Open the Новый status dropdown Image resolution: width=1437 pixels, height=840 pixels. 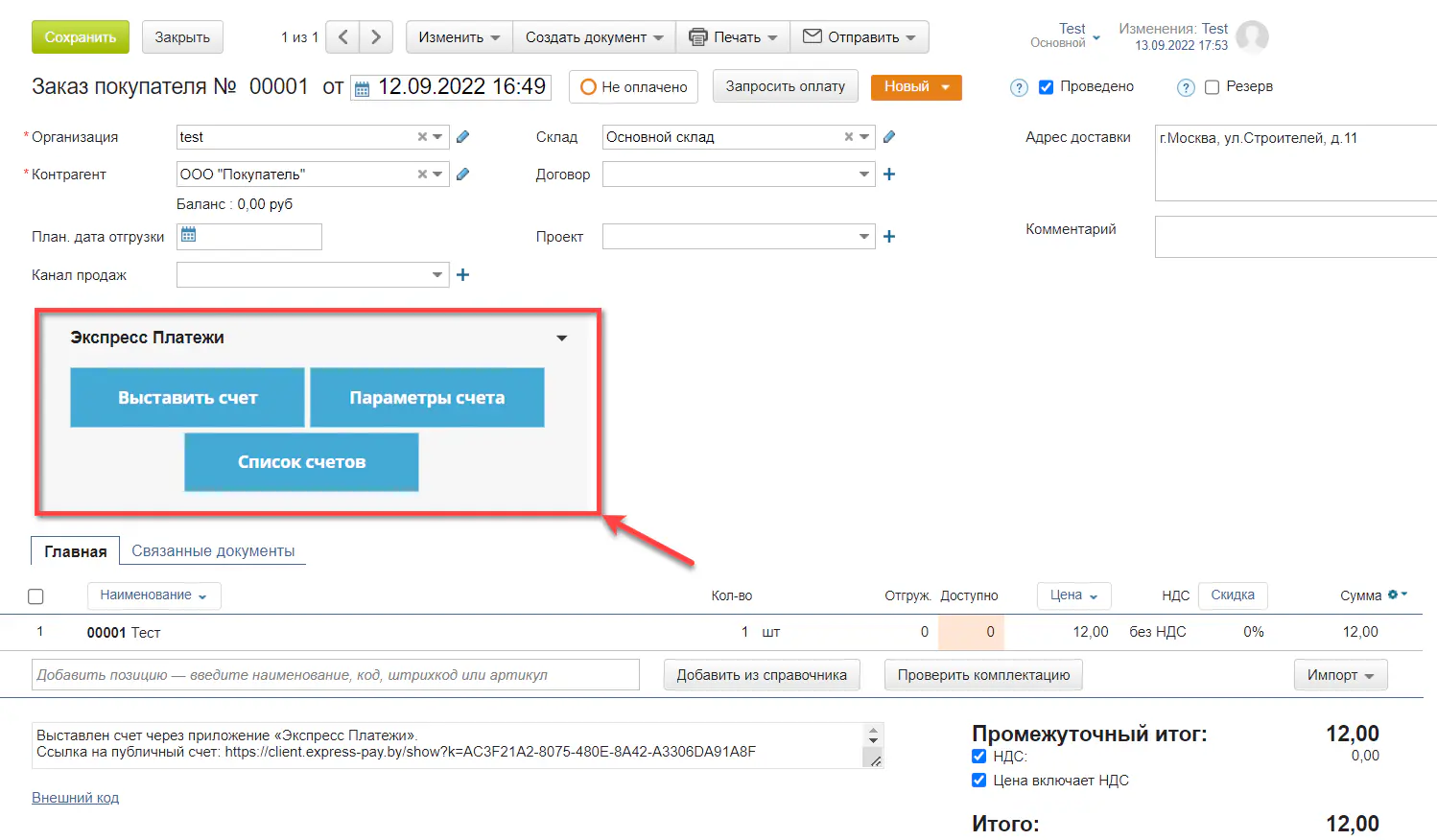point(915,87)
